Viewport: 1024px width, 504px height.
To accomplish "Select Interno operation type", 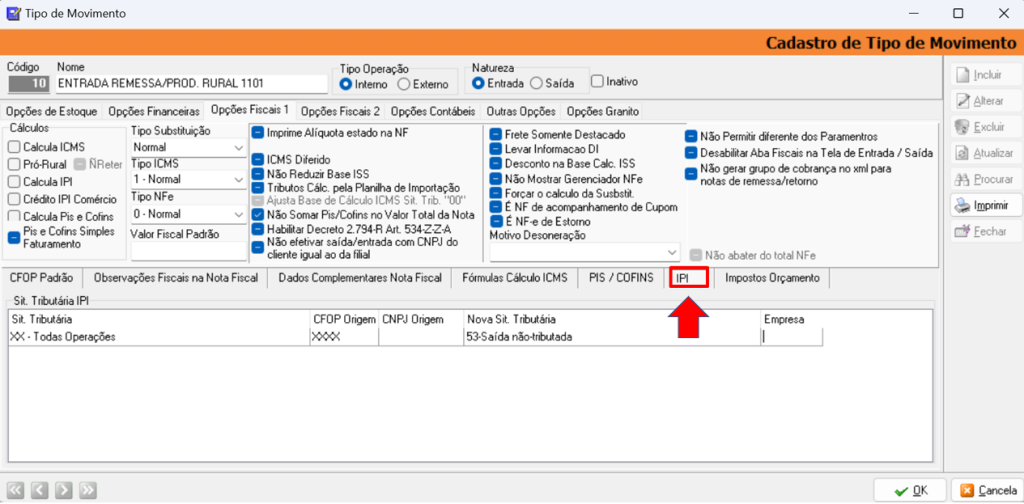I will pos(345,84).
